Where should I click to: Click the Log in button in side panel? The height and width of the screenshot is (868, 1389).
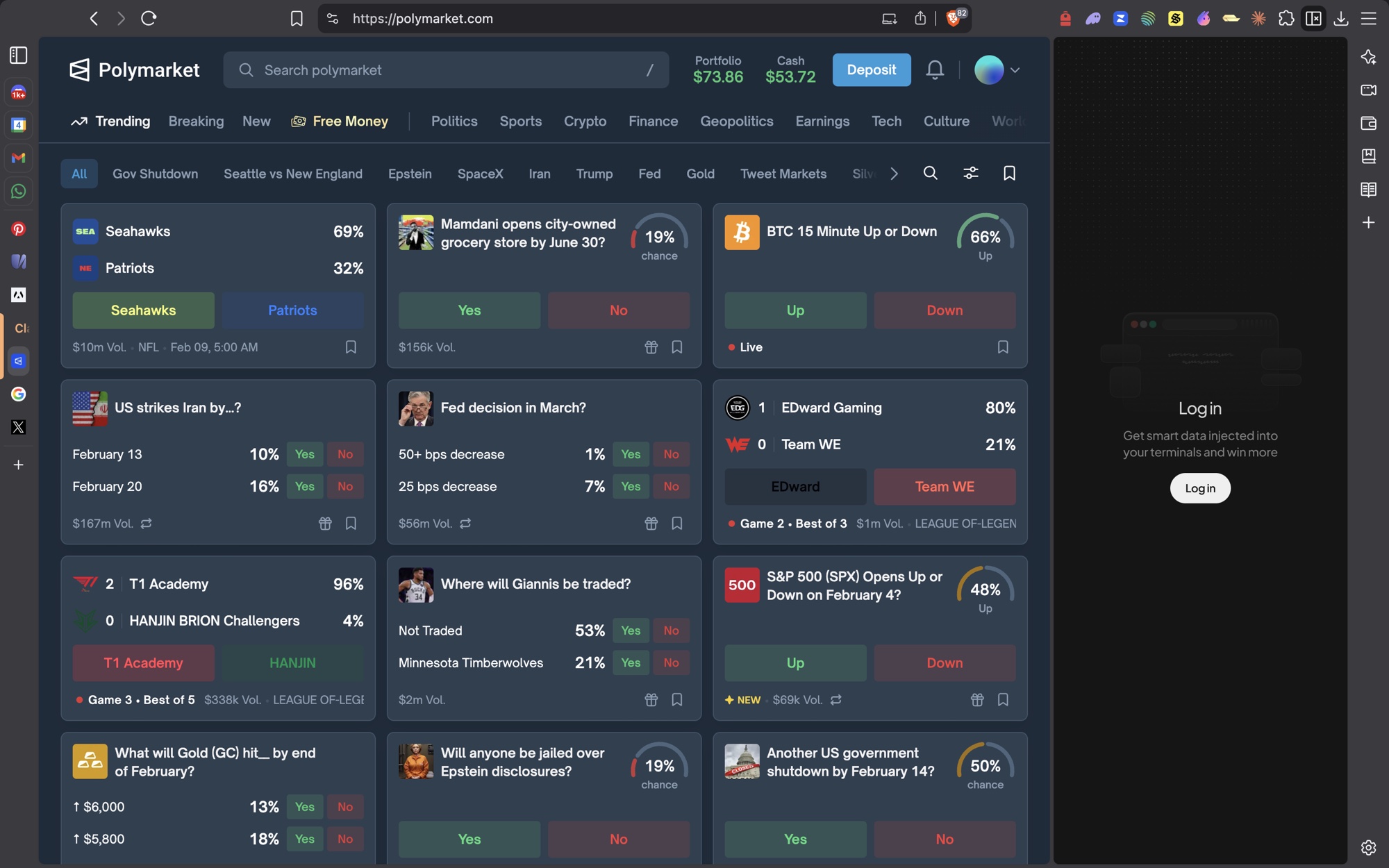(x=1200, y=488)
